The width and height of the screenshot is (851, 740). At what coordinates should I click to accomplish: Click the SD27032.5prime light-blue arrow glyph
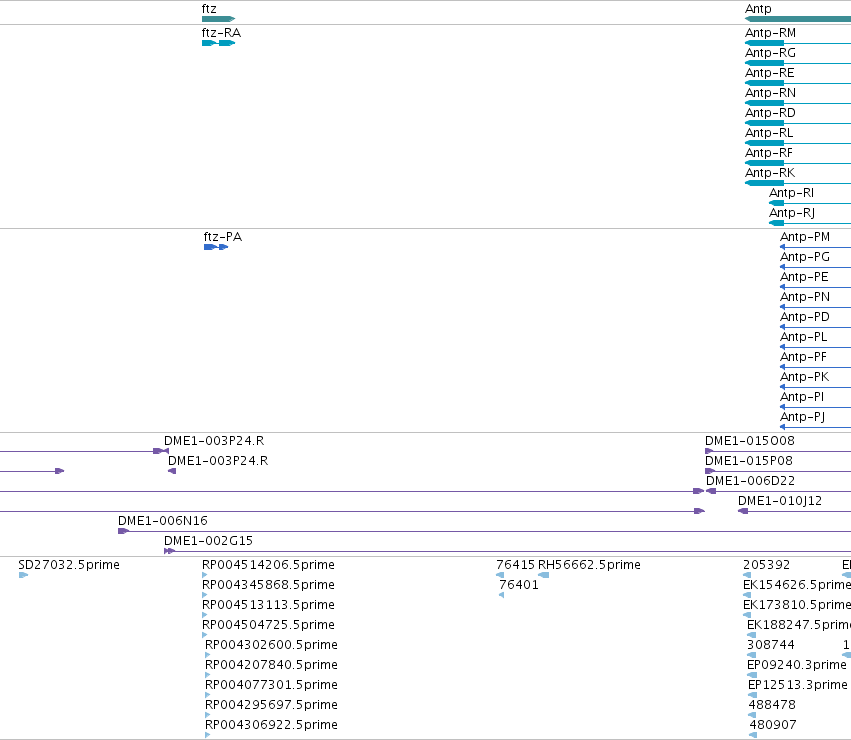click(x=23, y=575)
